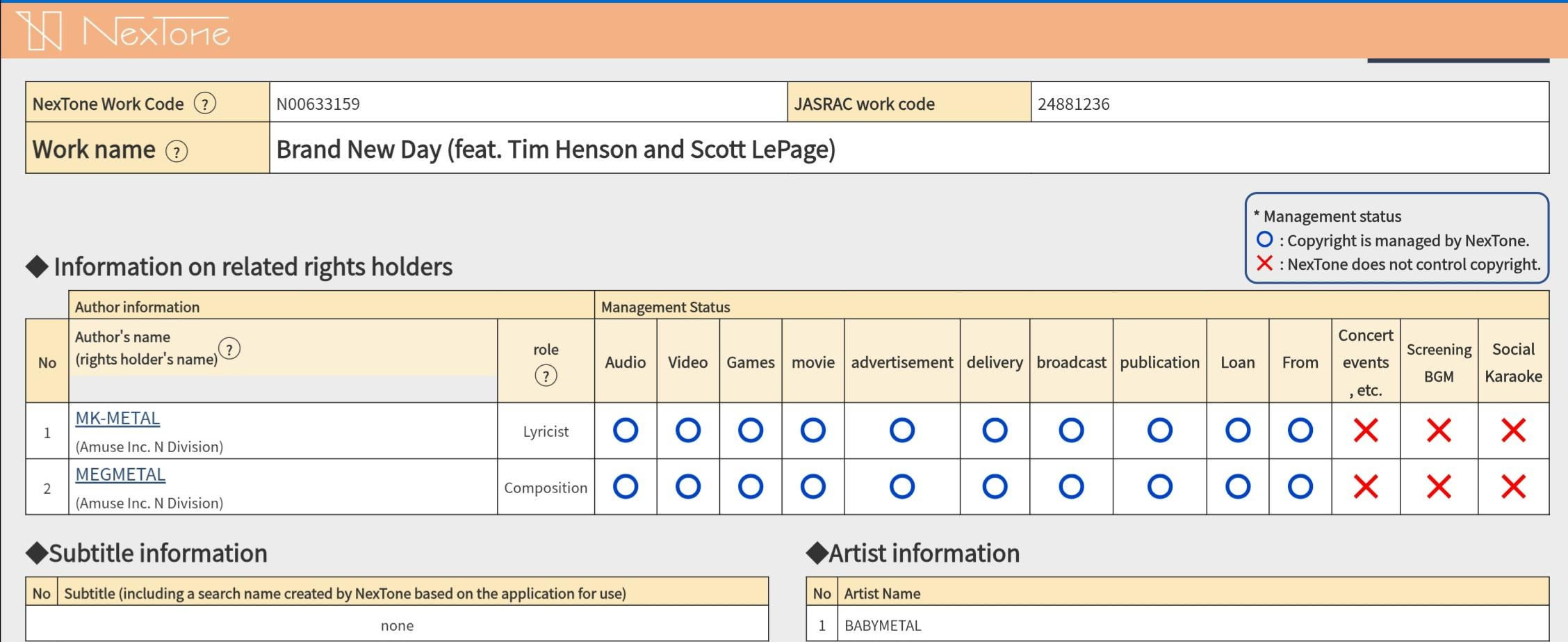Open the MK-METAL author link
Screen dimensions: 1568x642
(x=117, y=418)
